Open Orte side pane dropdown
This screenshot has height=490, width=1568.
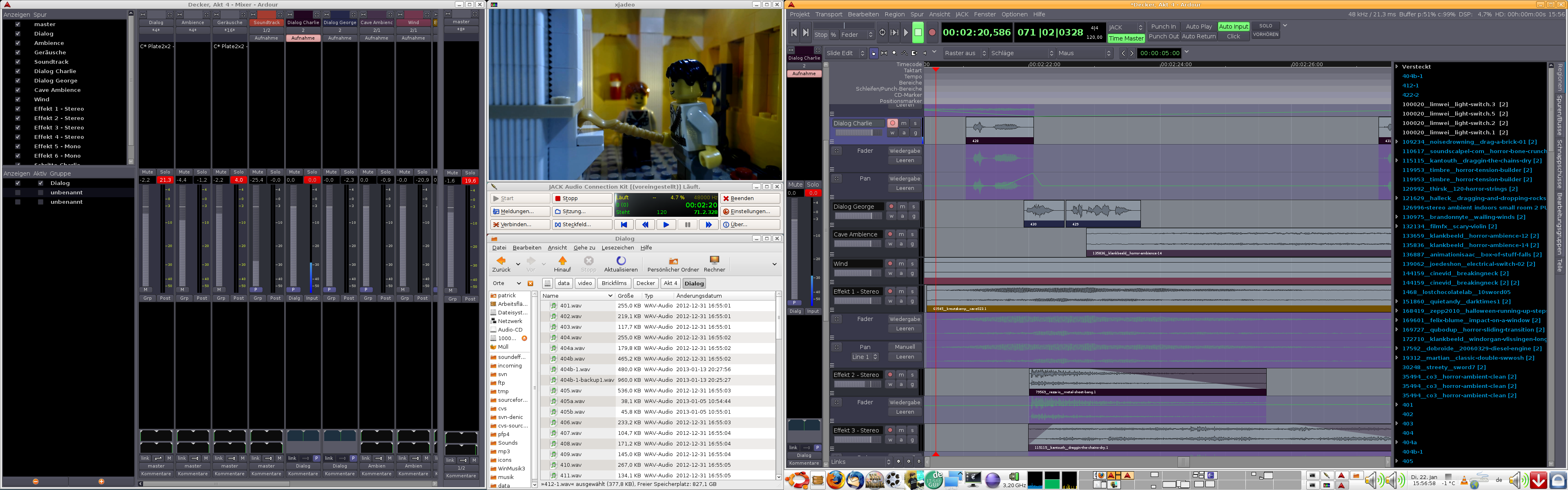506,284
